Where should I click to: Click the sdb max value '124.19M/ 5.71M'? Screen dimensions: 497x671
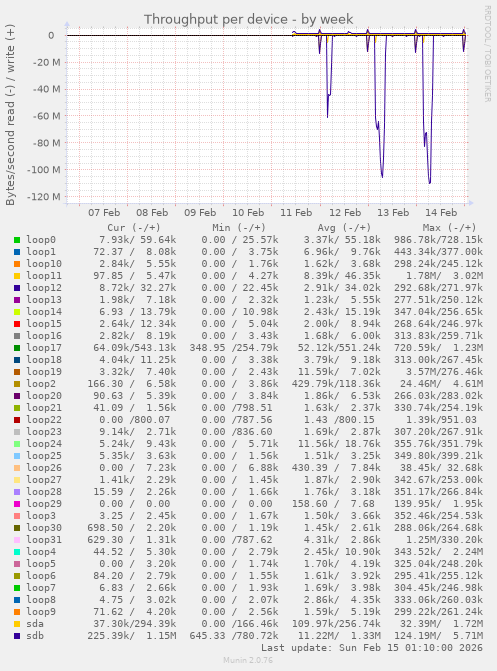pos(438,636)
